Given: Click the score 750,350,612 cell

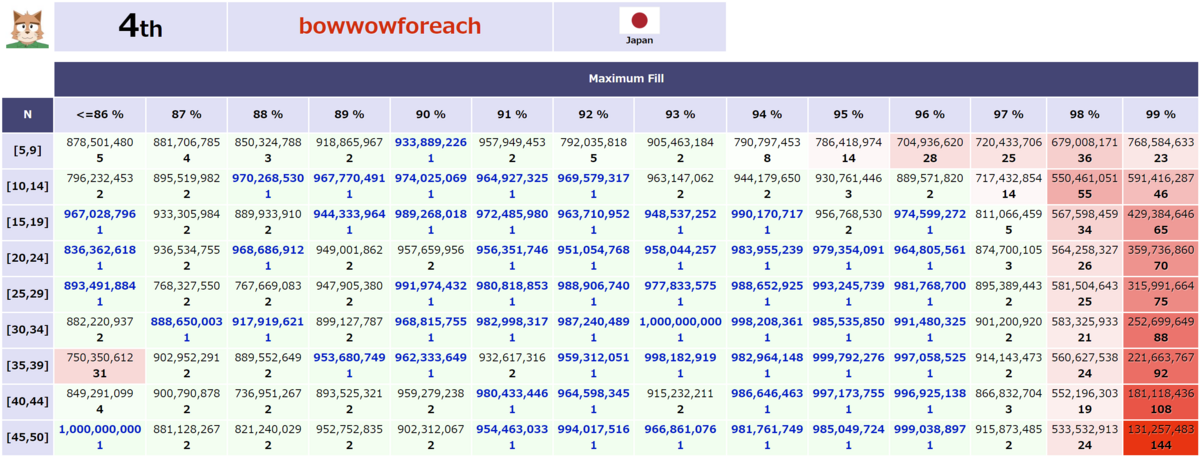Looking at the screenshot, I should (x=99, y=366).
